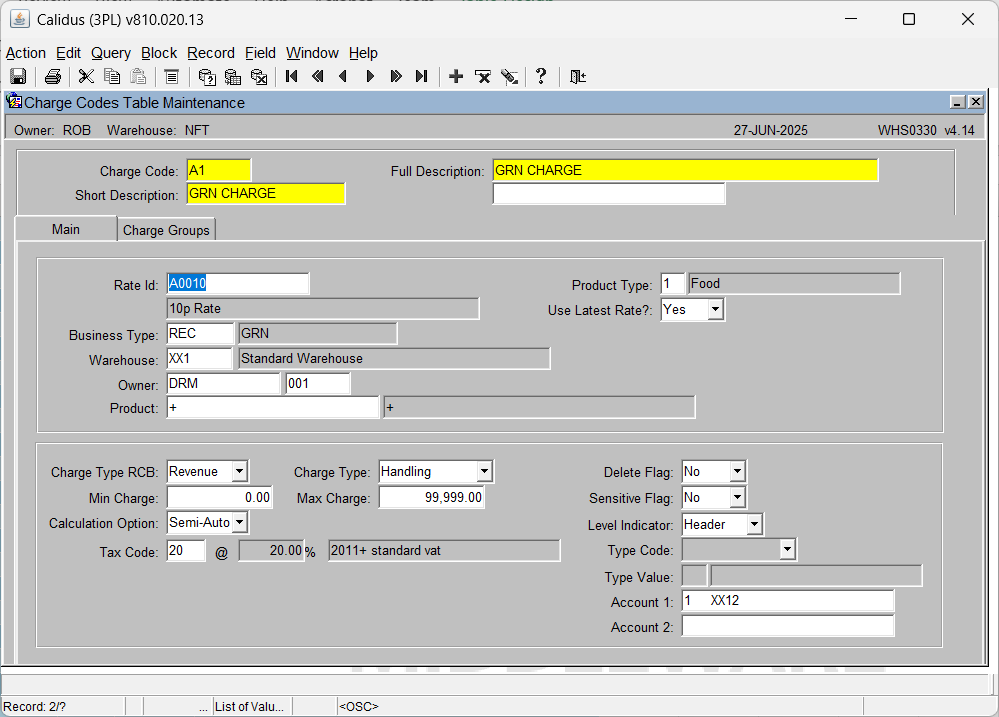The image size is (999, 717).
Task: Click the Cancel Query toolbar icon
Action: [259, 76]
